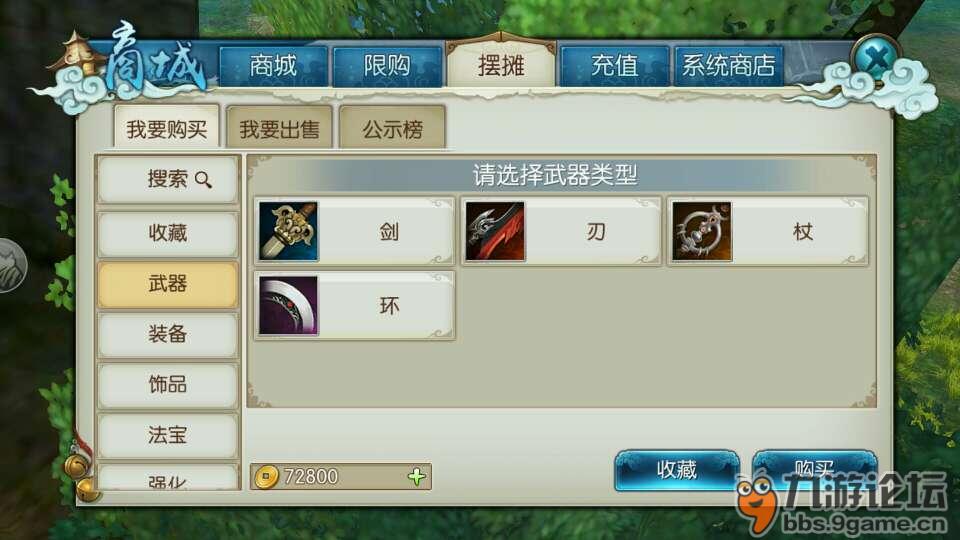
Task: Select the 剑 sword weapon icon
Action: click(288, 231)
